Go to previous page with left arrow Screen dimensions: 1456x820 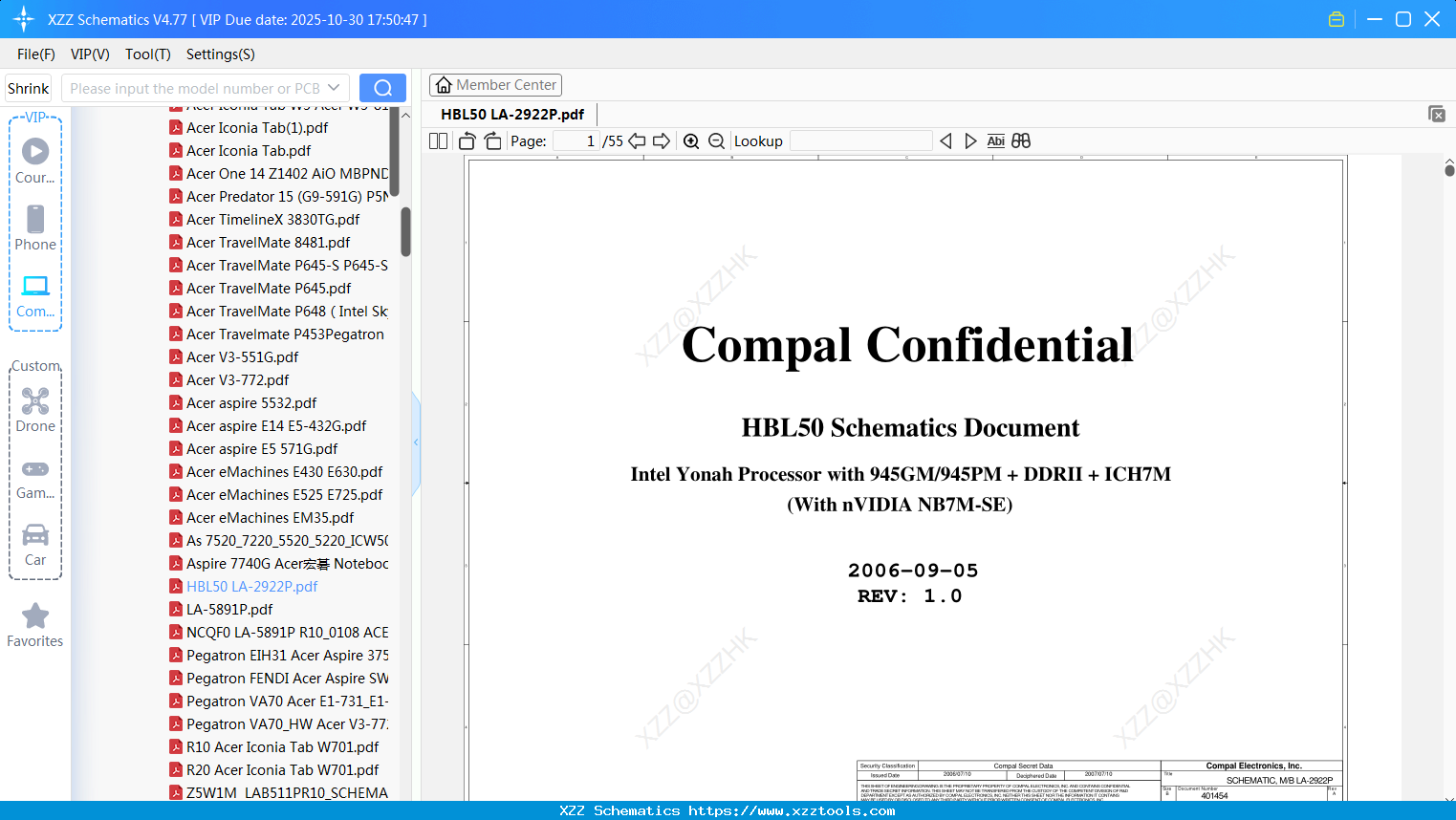pos(637,141)
